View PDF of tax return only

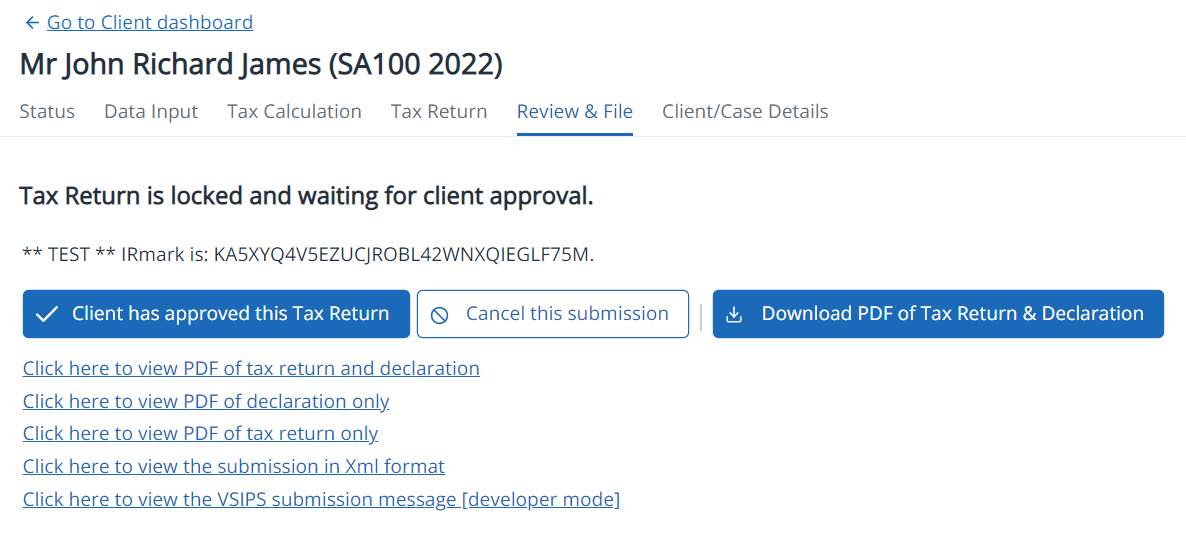pyautogui.click(x=200, y=433)
